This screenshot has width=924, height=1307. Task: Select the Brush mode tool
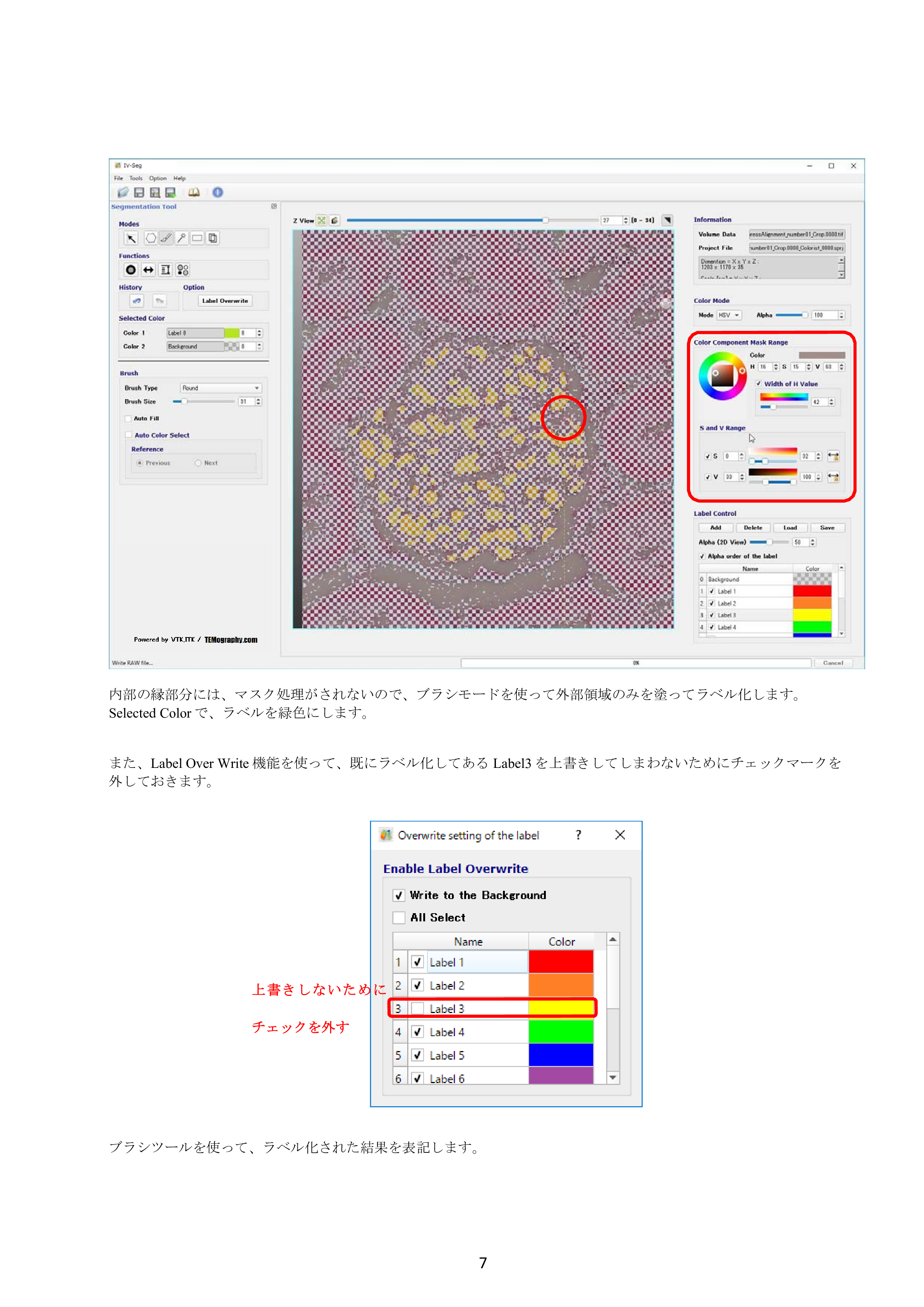point(167,238)
